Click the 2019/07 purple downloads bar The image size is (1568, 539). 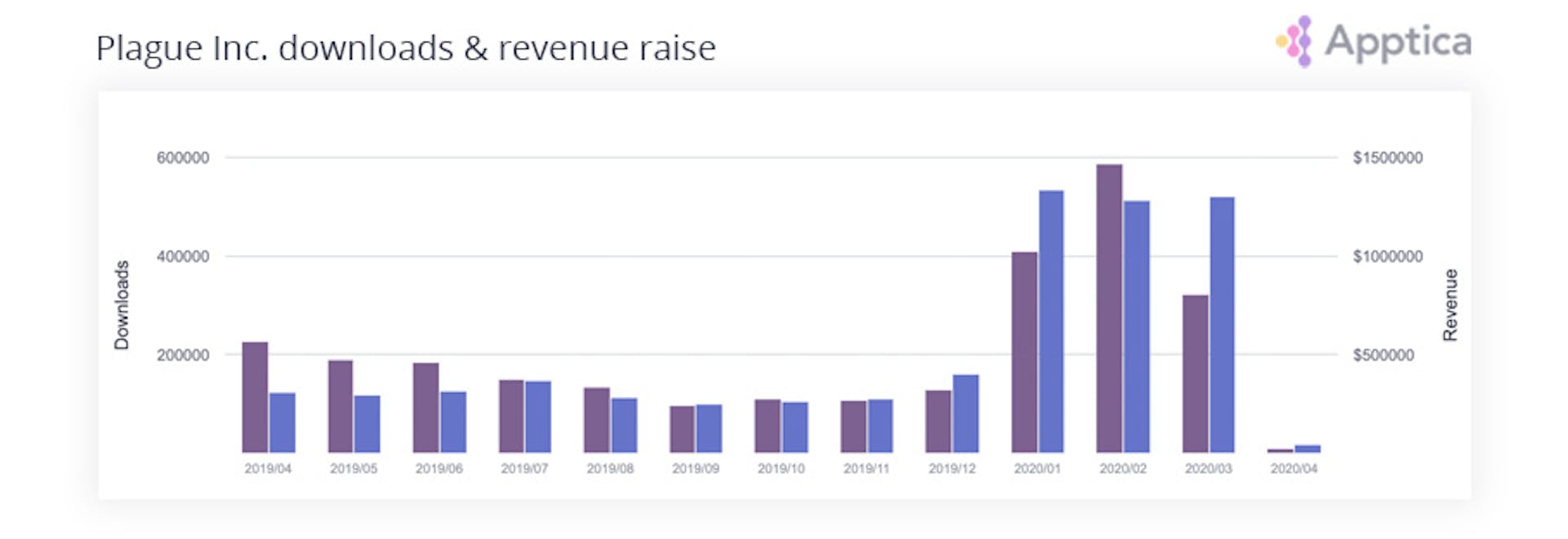click(511, 416)
